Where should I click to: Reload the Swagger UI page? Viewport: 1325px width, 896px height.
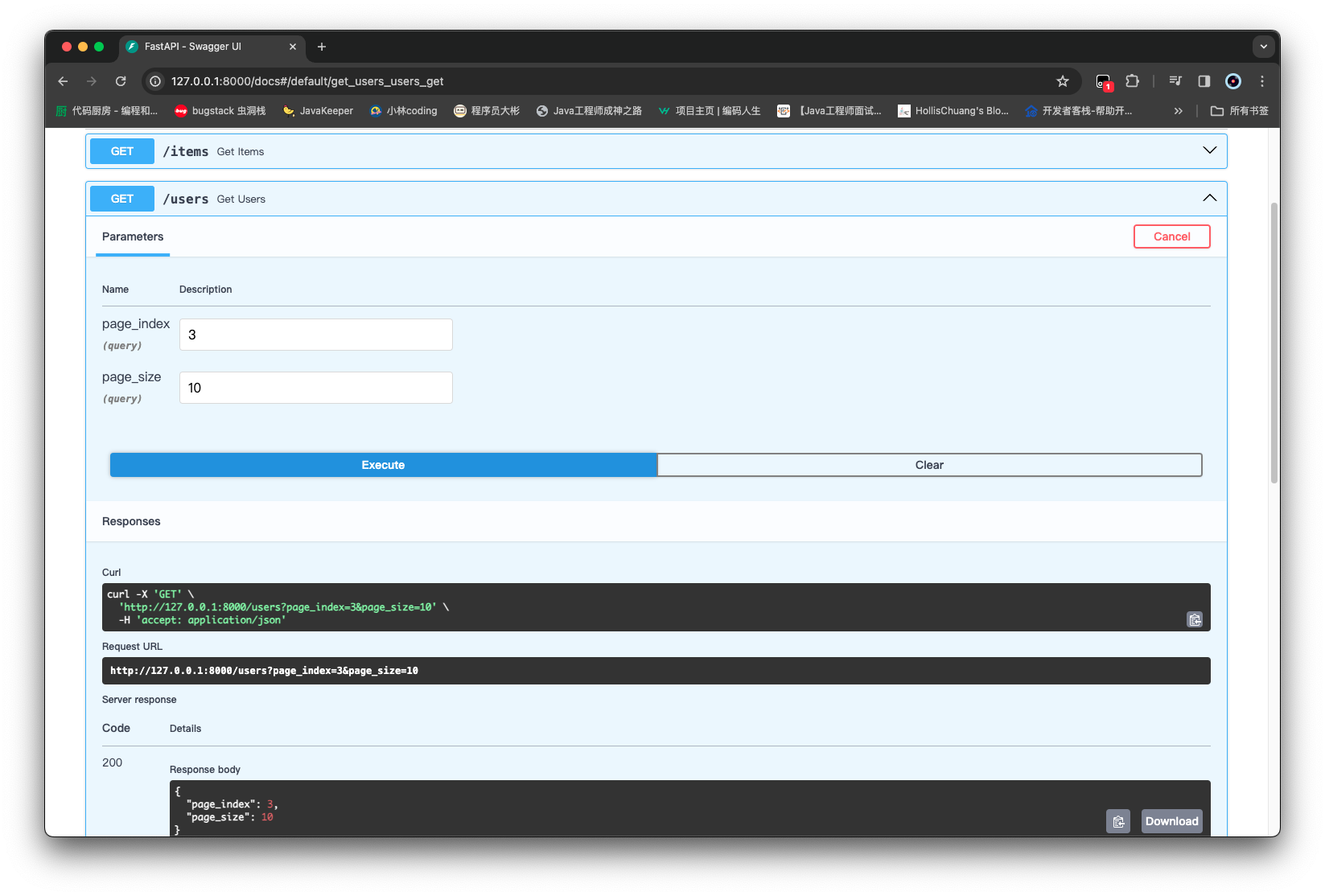(121, 81)
